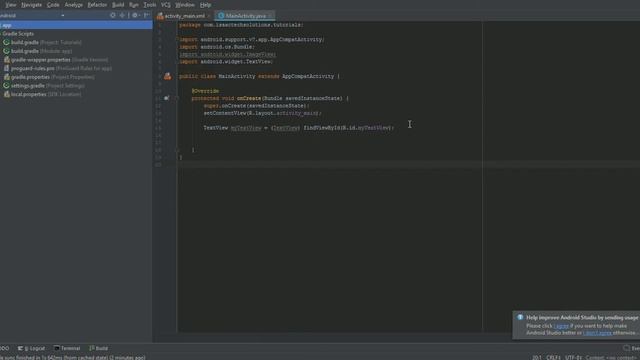Click the collapse all icon in Project panel
Screen dimensions: 640x360
tap(122, 15)
